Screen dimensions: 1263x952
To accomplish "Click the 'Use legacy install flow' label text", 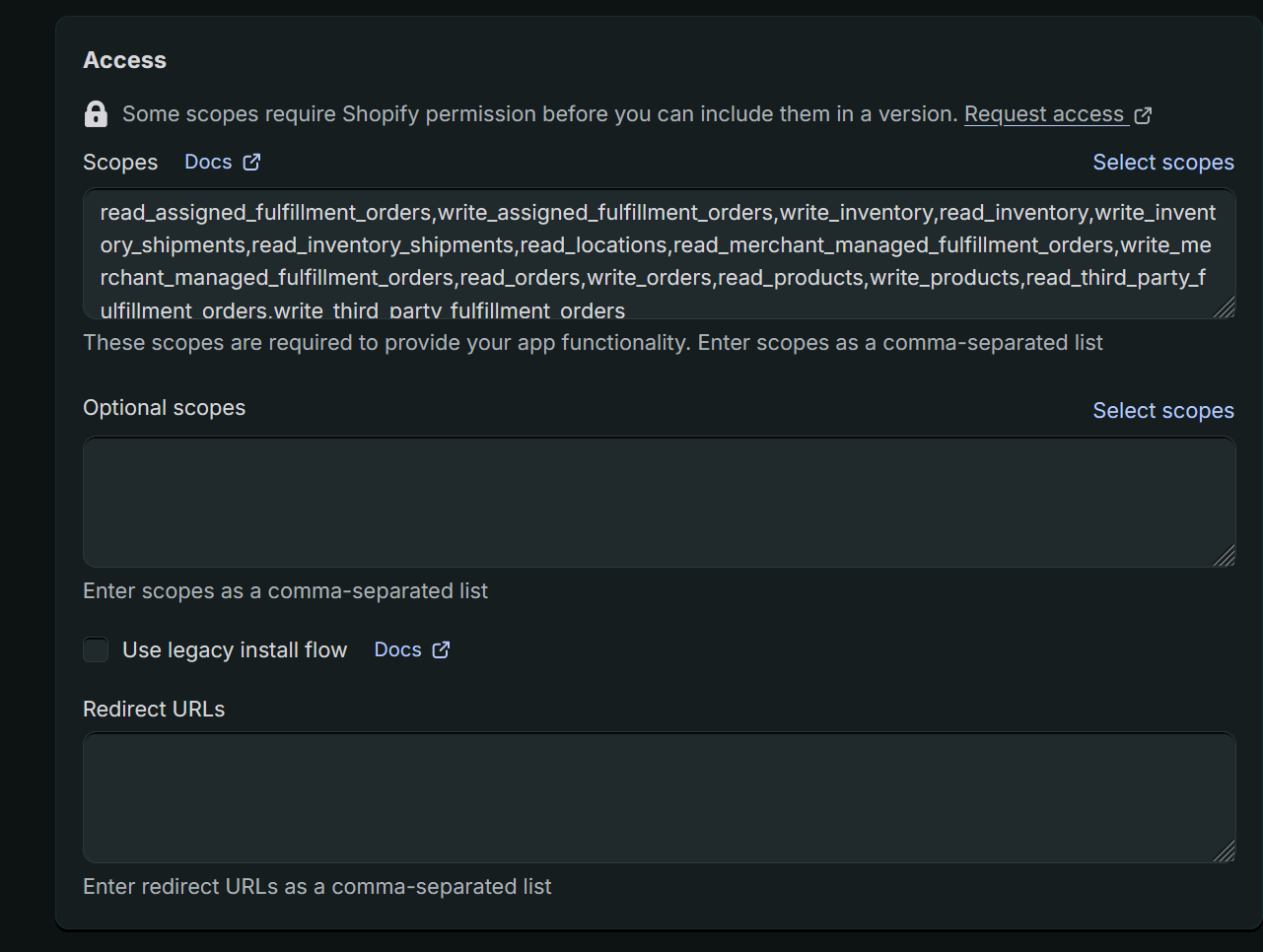I will coord(235,650).
